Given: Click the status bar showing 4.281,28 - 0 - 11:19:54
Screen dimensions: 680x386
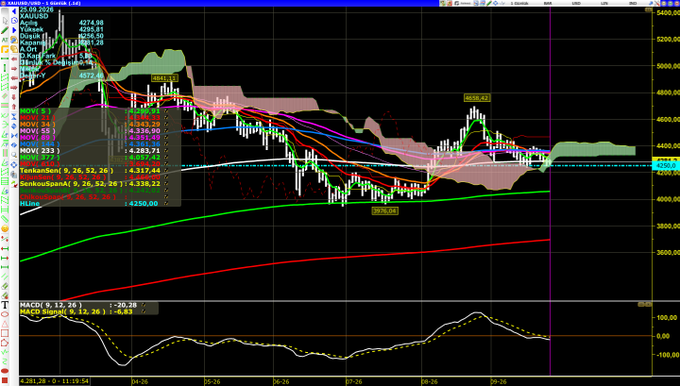Looking at the screenshot, I should (x=54, y=381).
